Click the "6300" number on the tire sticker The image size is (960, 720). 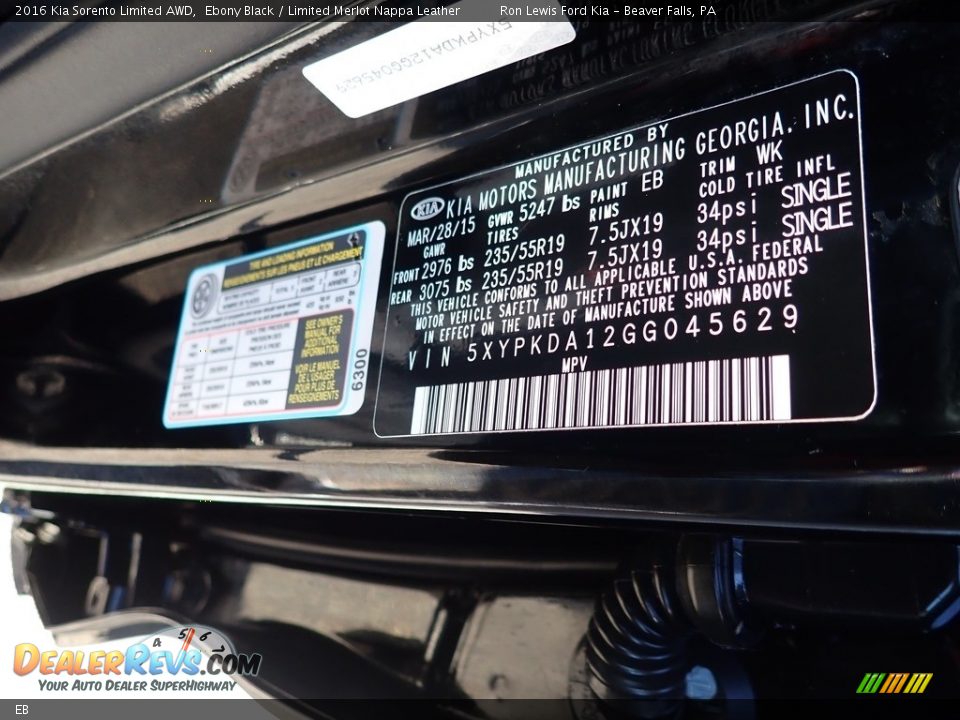point(359,370)
